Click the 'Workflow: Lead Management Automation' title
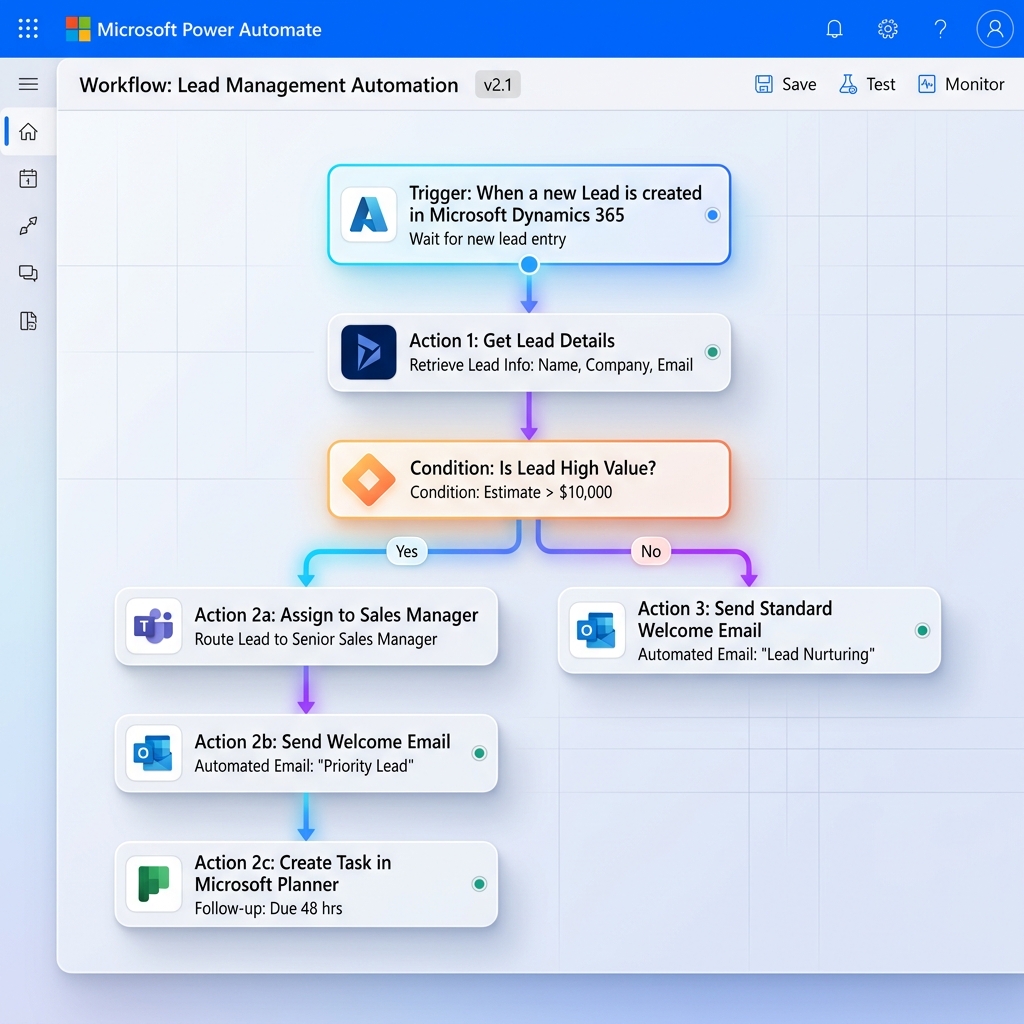This screenshot has height=1024, width=1024. (268, 85)
